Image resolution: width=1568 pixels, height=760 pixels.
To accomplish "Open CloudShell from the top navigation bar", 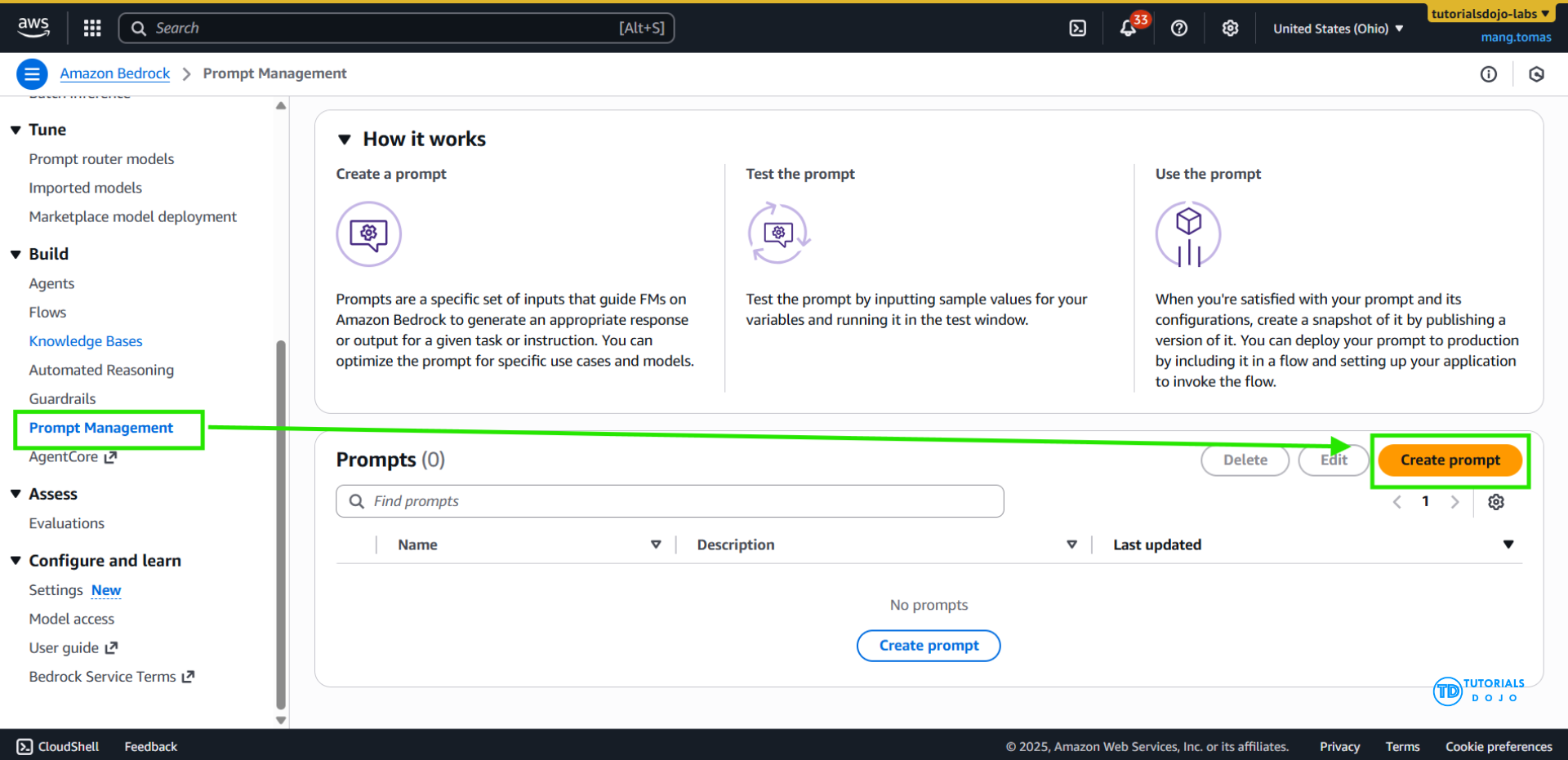I will click(1077, 27).
